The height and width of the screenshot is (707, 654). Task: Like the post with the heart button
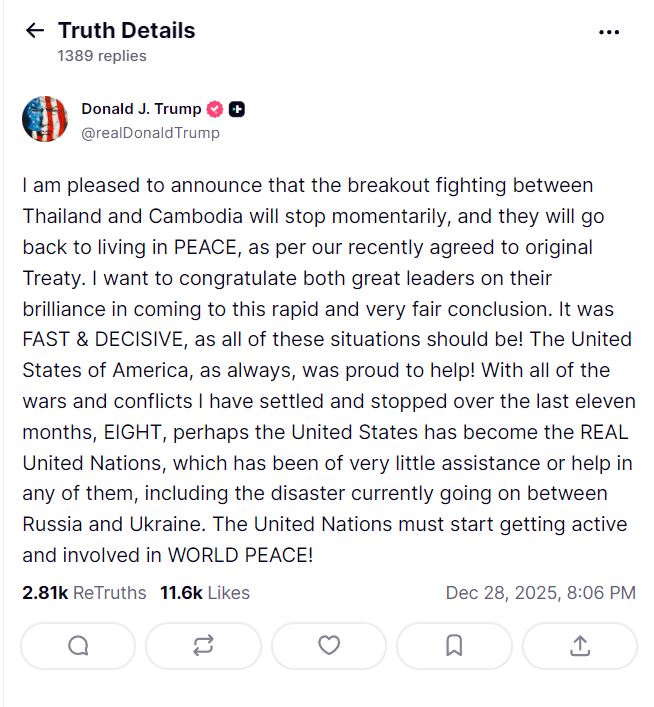(329, 646)
